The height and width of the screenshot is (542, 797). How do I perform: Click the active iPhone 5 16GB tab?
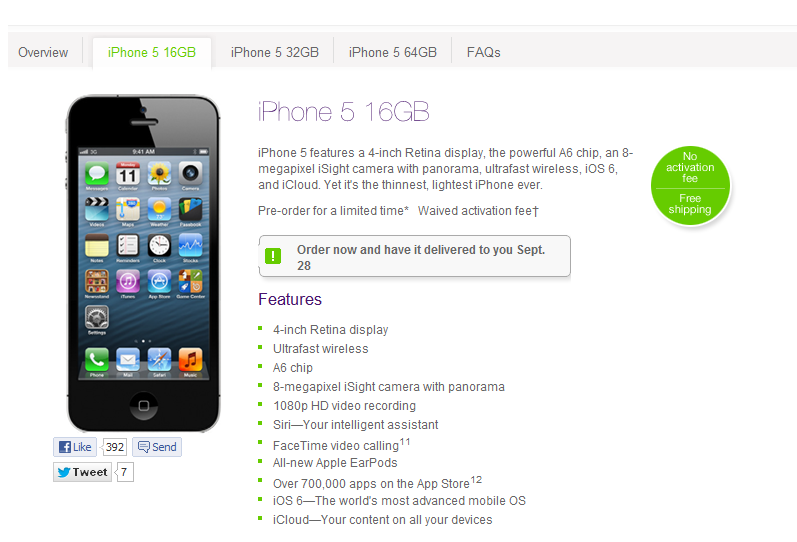(x=151, y=52)
